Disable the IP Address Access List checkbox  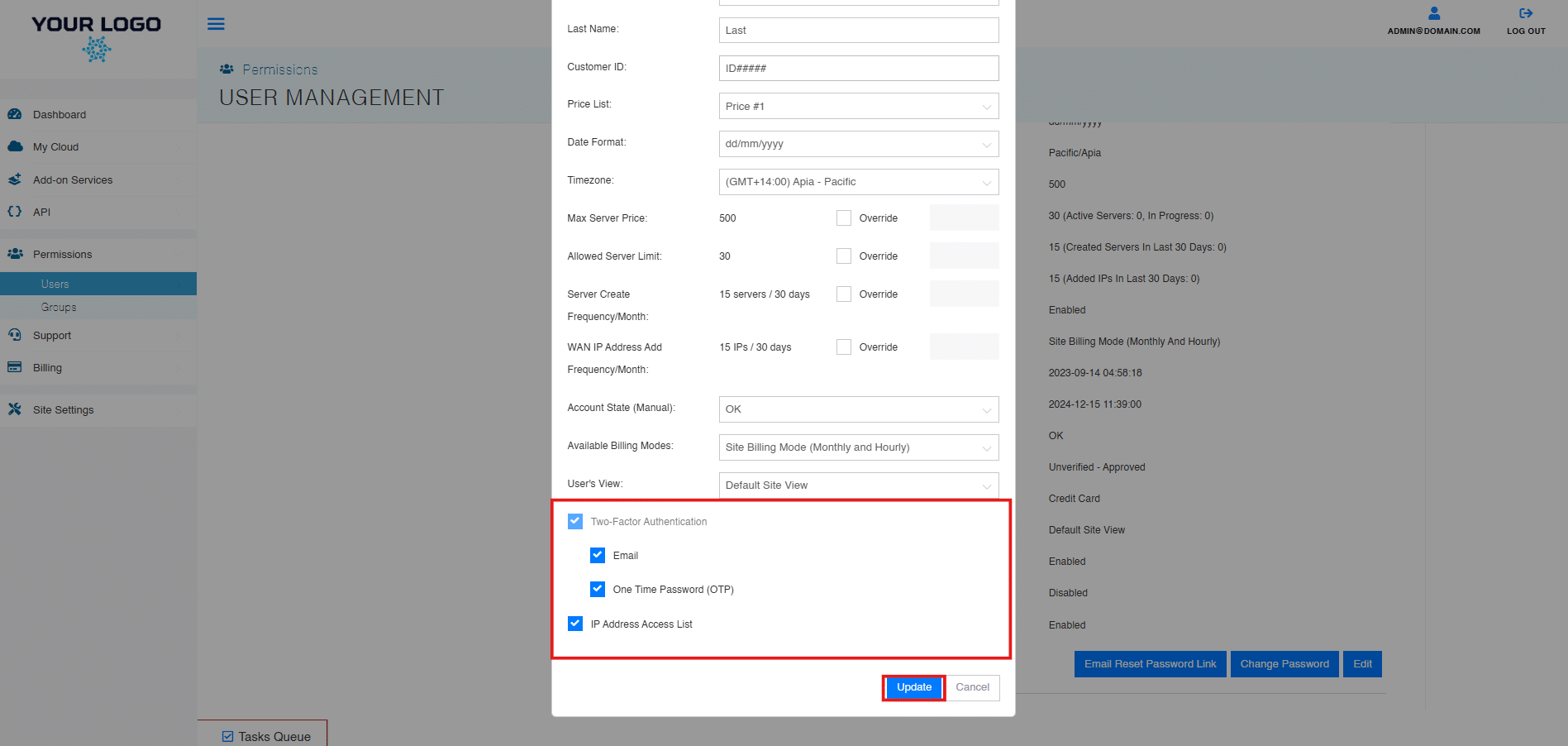[x=575, y=624]
